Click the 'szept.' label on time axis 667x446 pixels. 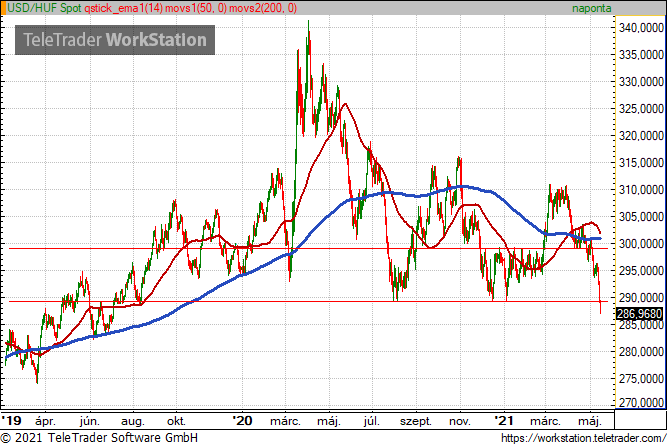coord(416,422)
